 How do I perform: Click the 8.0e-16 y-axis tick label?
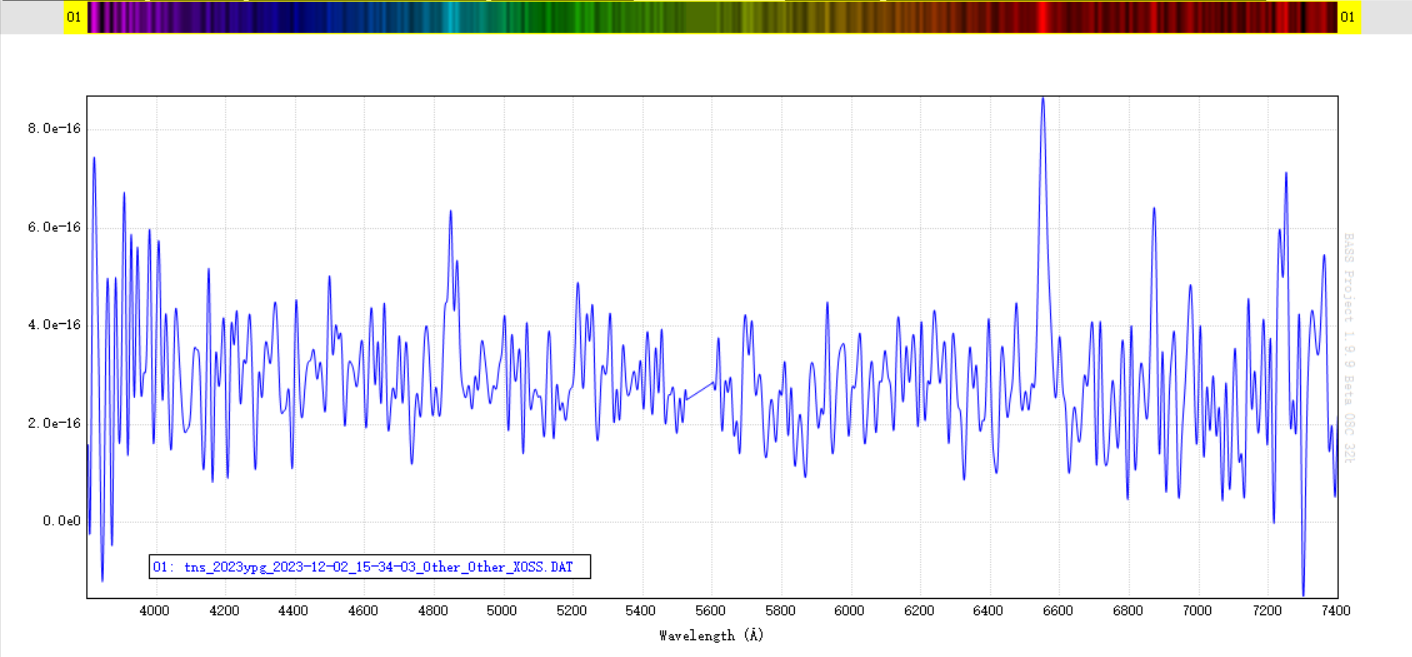click(x=54, y=129)
